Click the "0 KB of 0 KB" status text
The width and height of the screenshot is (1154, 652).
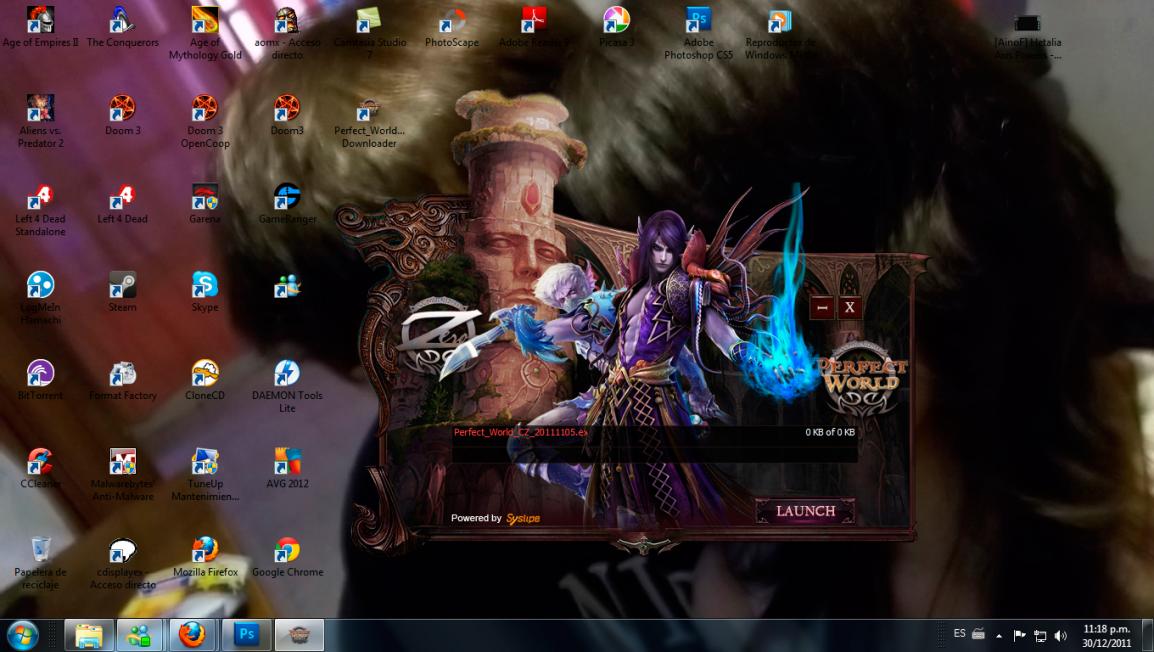coord(829,432)
